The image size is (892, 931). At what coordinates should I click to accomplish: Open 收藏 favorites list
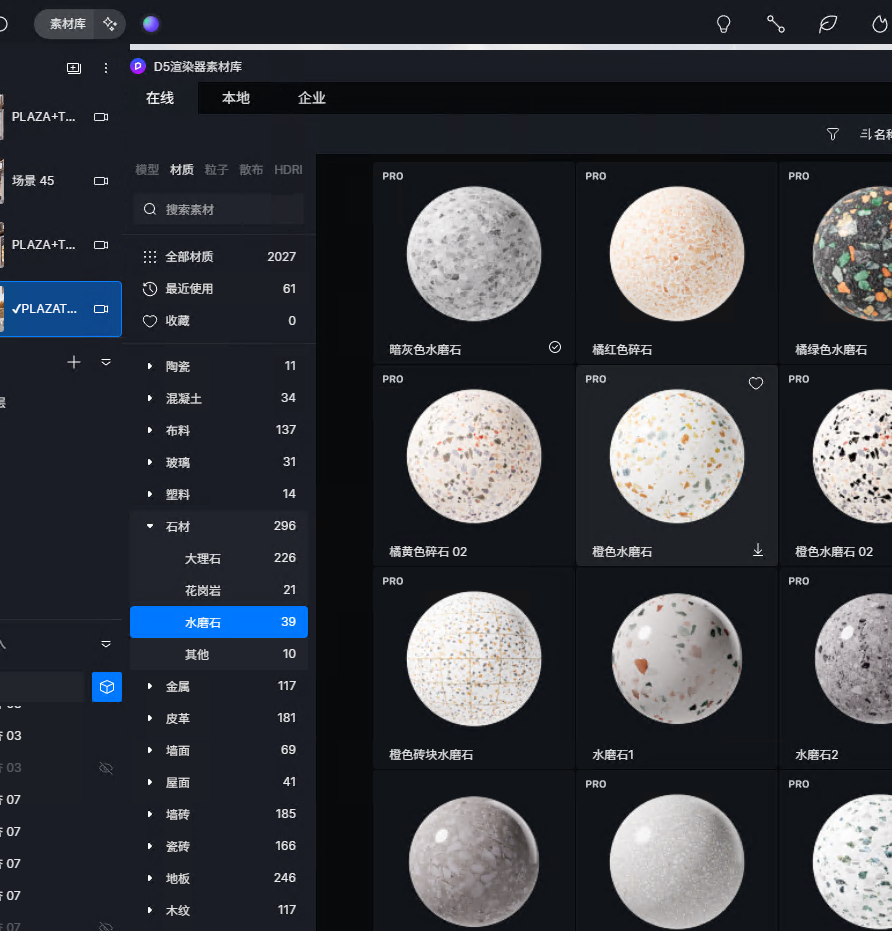(219, 321)
